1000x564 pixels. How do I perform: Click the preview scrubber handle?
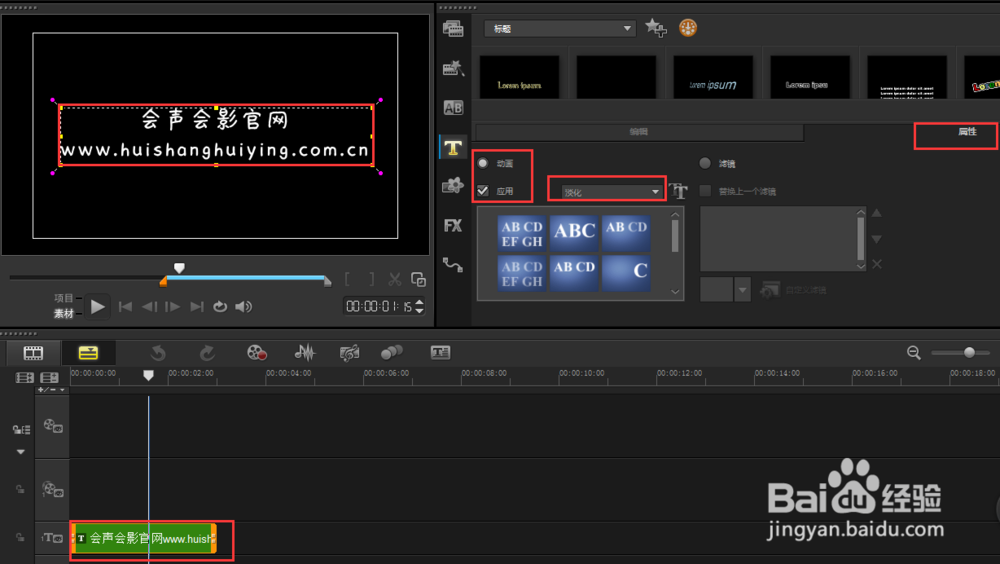pos(179,268)
